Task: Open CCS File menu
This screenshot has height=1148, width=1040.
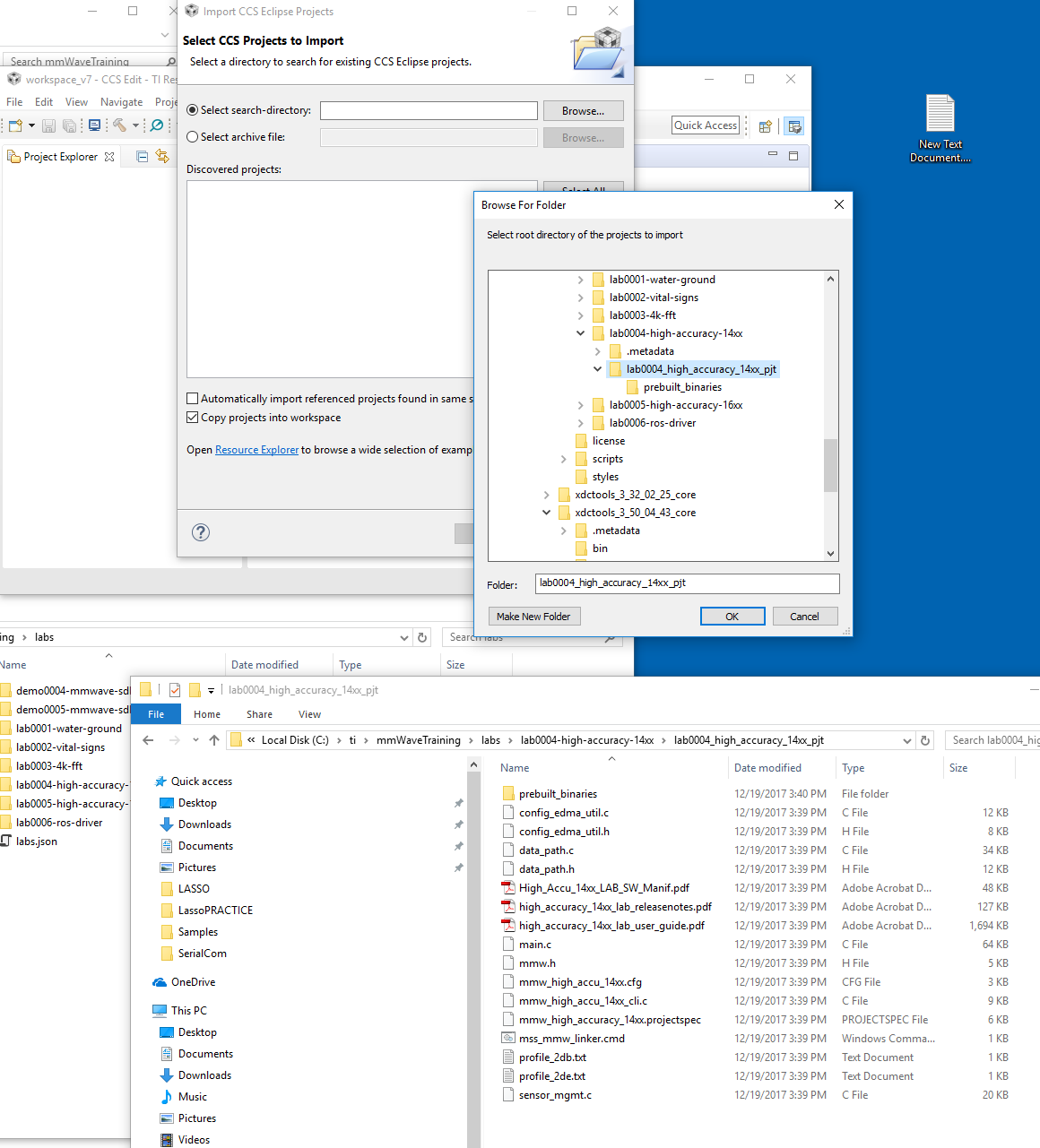Action: (14, 102)
